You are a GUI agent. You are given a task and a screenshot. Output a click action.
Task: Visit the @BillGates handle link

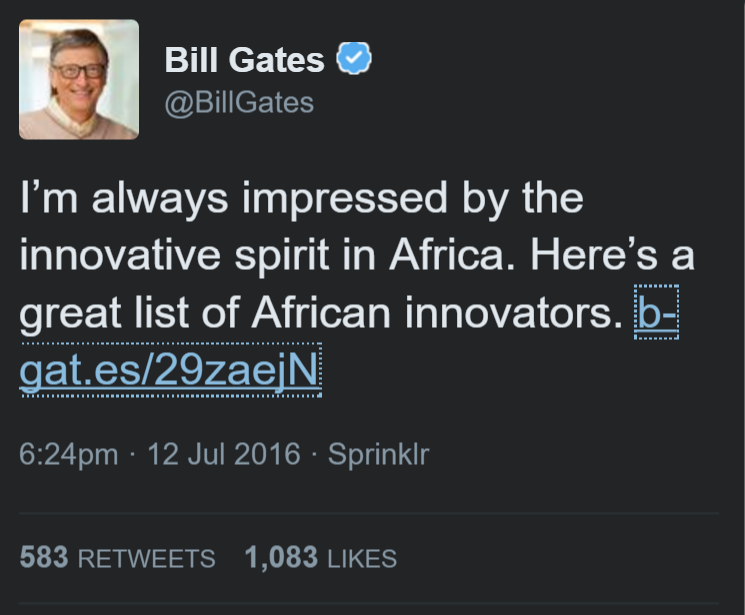point(239,103)
